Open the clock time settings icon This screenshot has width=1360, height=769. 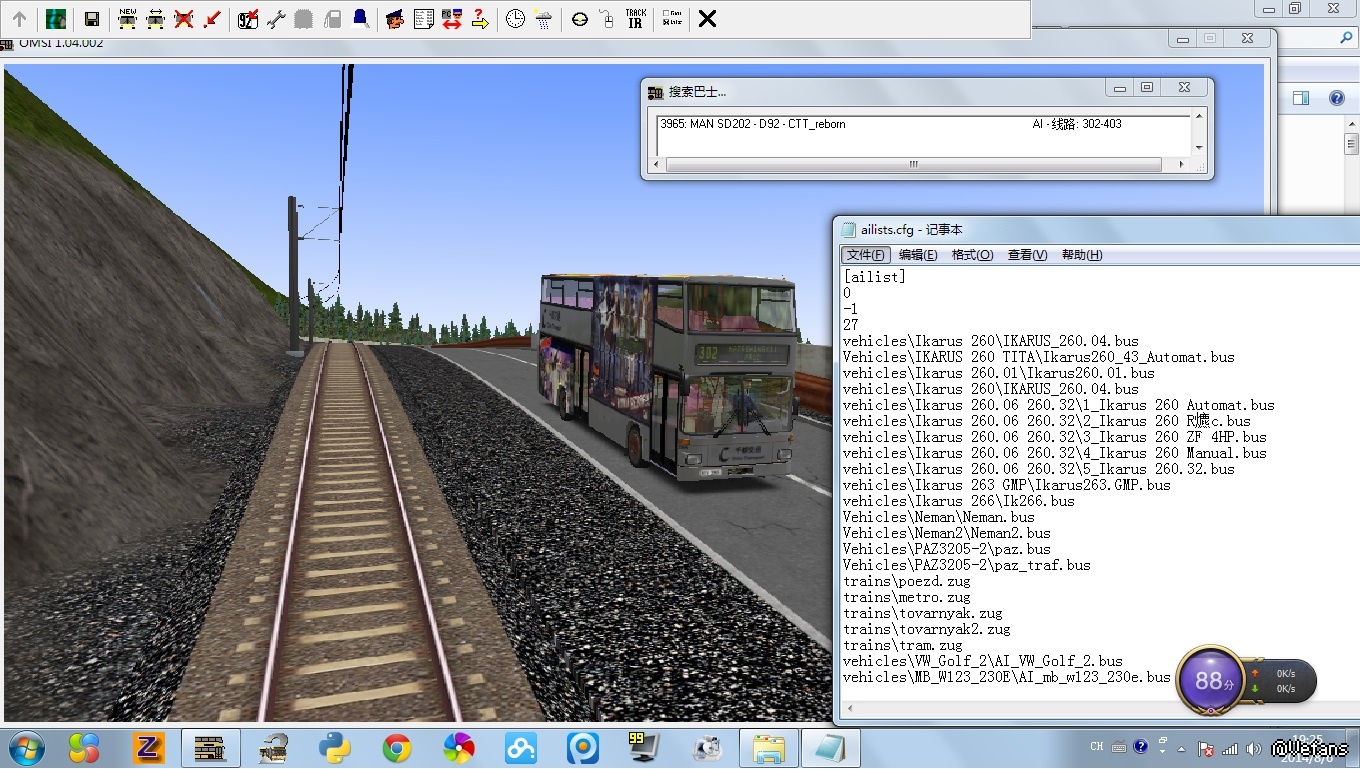pyautogui.click(x=515, y=19)
